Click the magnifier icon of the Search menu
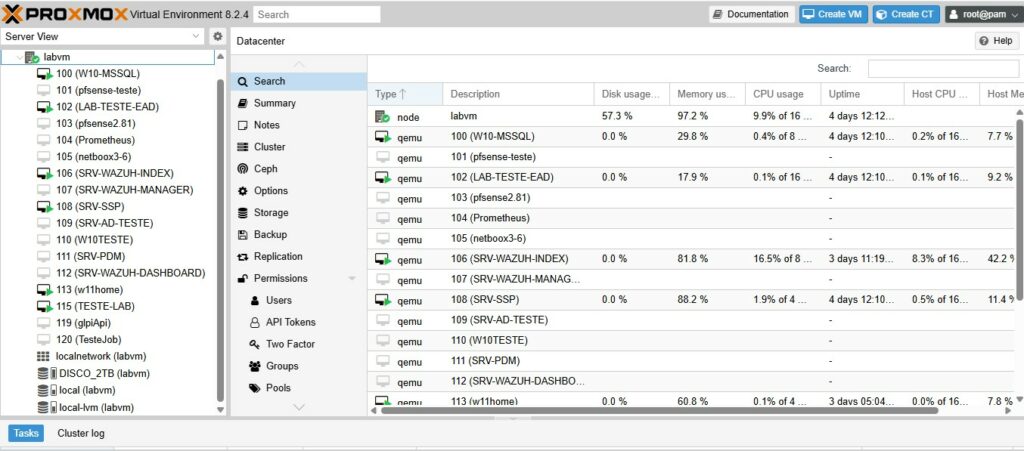 243,82
